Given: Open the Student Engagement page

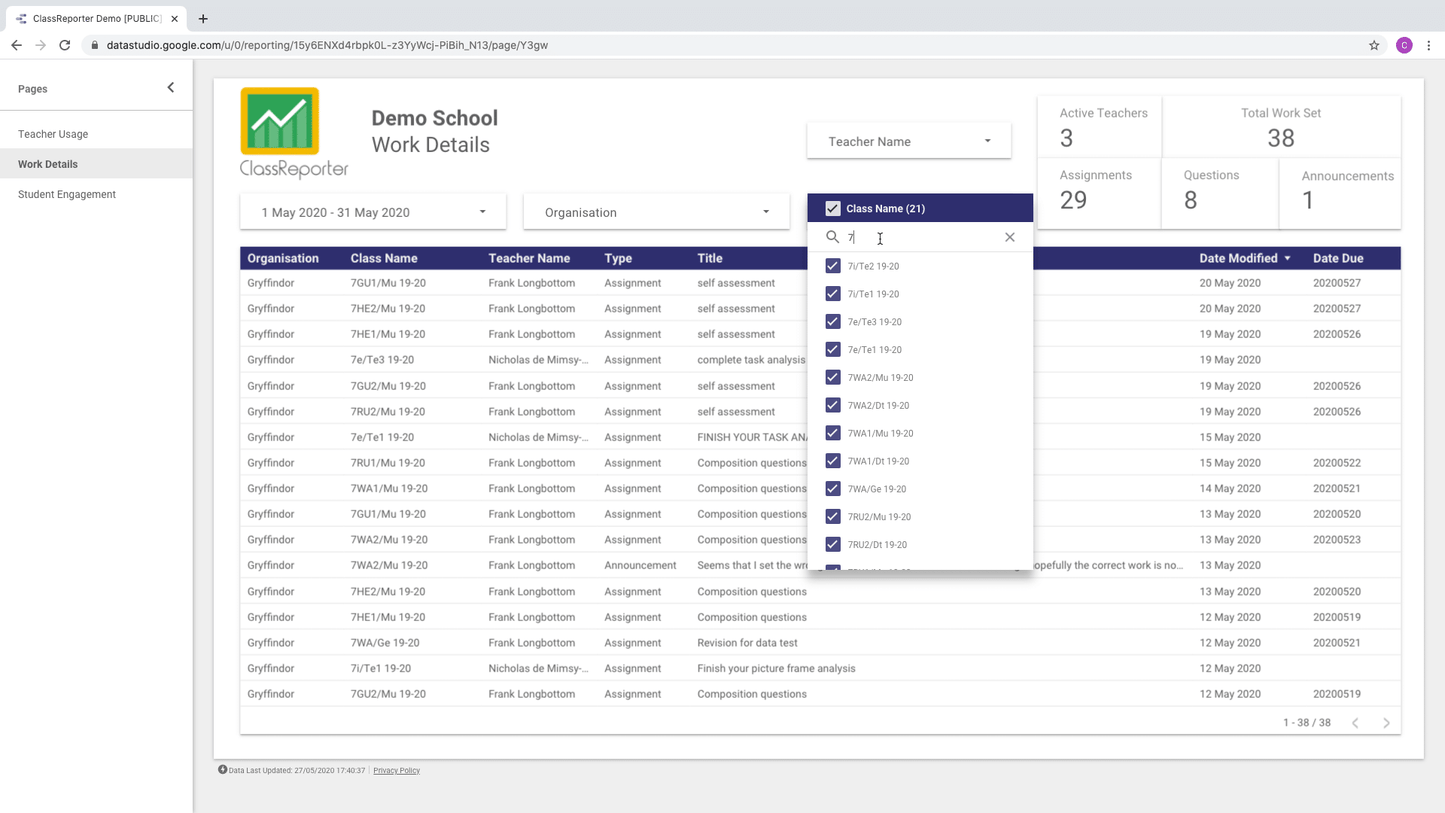Looking at the screenshot, I should click(x=67, y=194).
